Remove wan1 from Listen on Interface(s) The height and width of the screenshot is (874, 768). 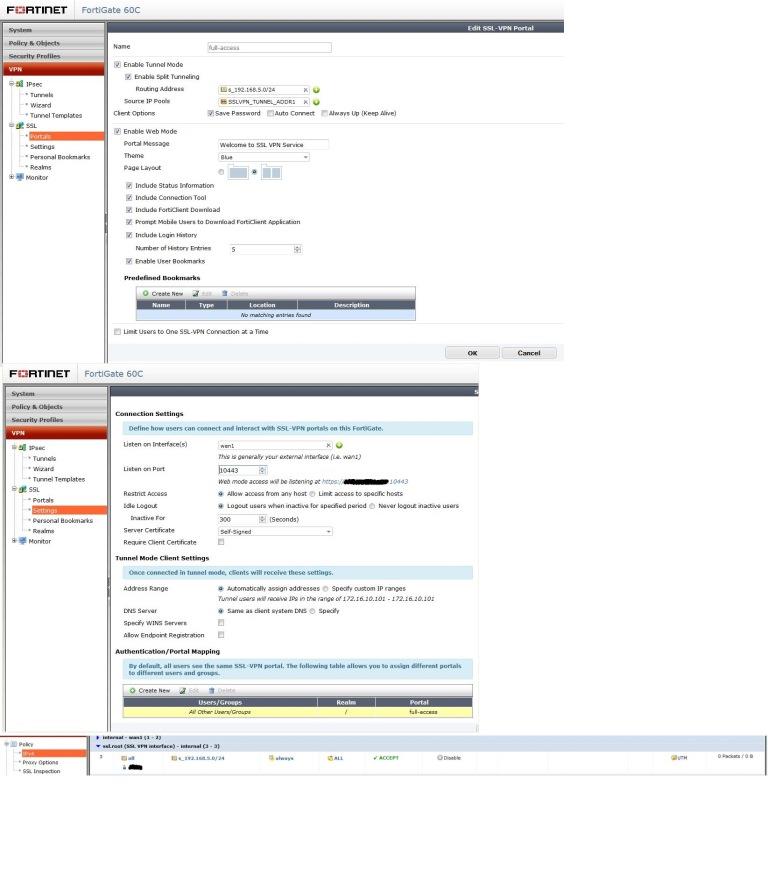click(x=328, y=445)
